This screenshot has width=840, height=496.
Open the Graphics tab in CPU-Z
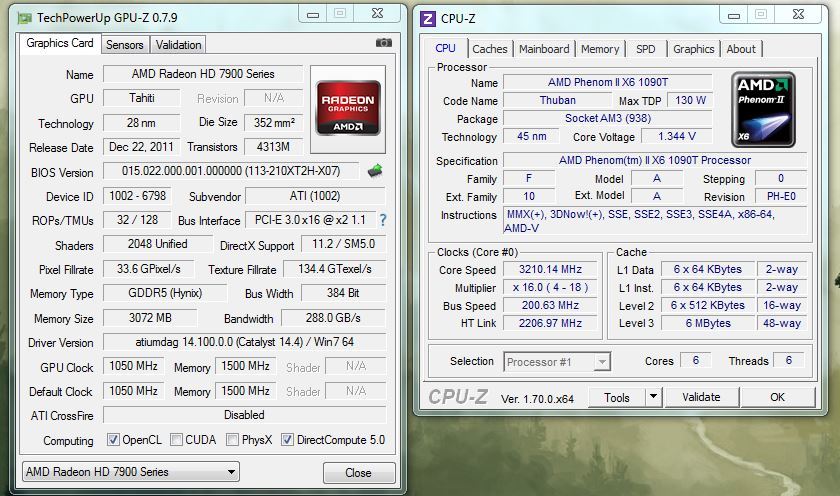pyautogui.click(x=694, y=49)
